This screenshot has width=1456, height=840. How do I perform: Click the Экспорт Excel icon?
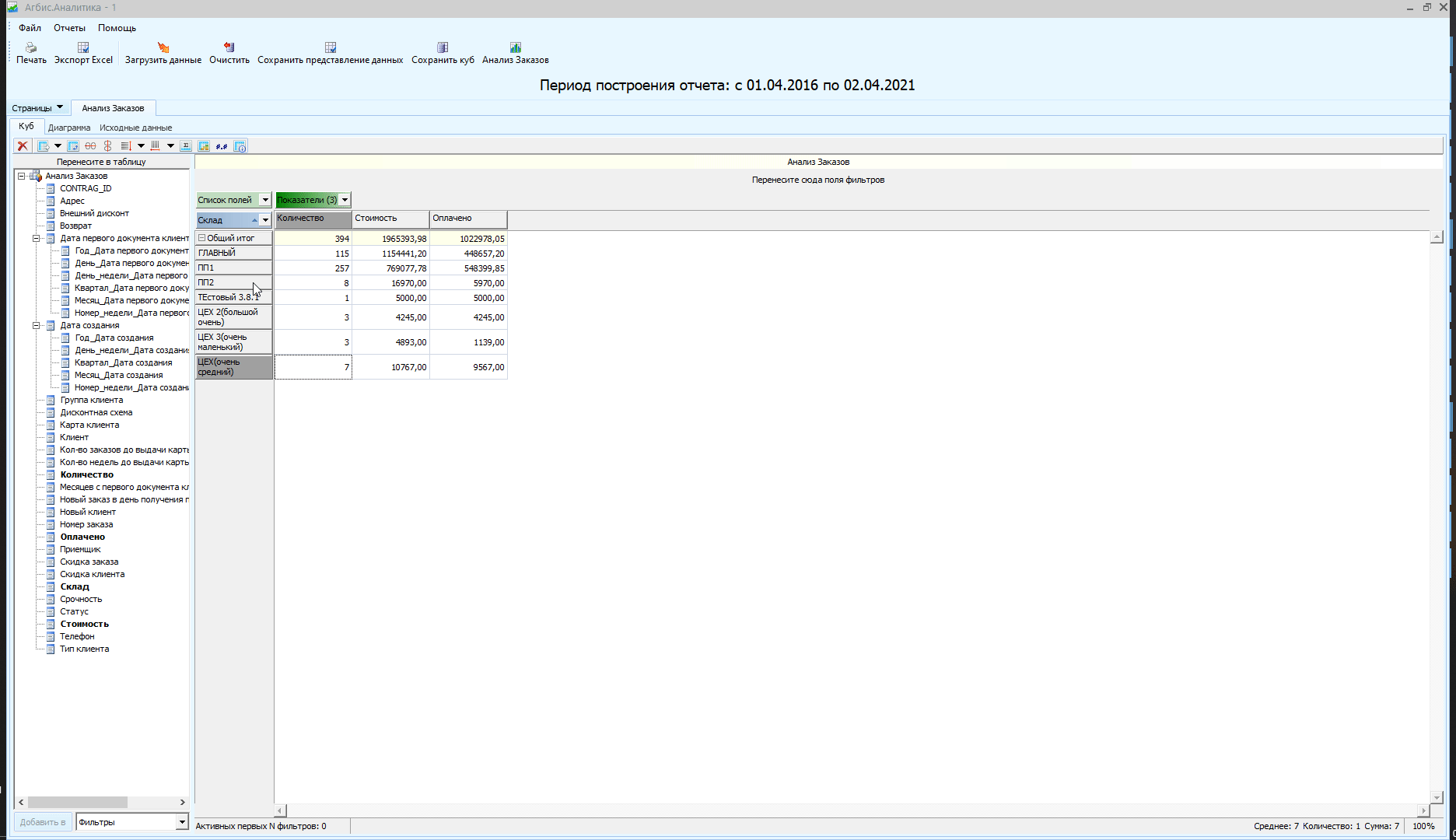click(x=83, y=47)
